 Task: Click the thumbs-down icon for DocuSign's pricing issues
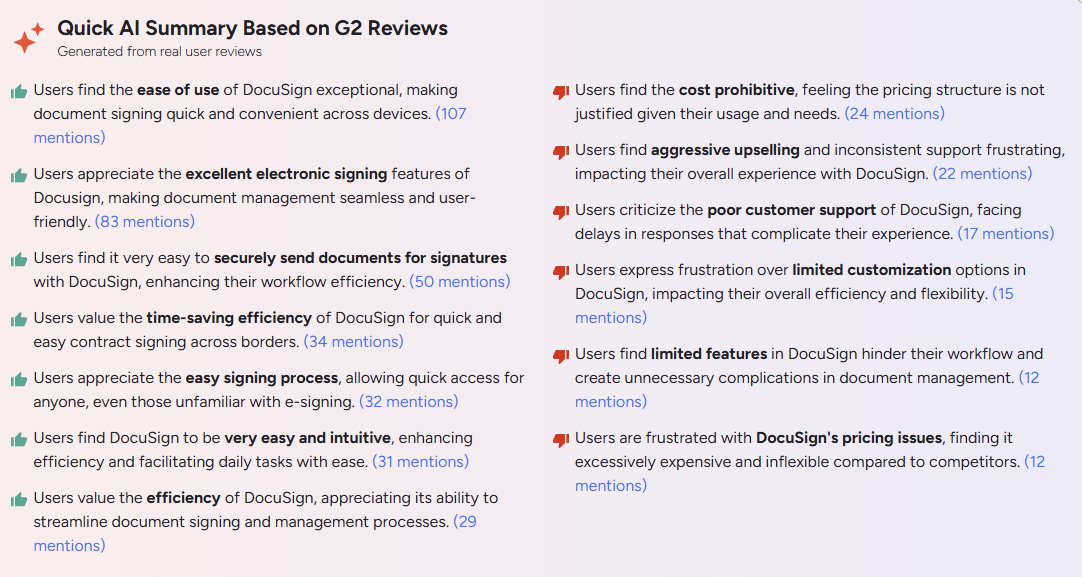[559, 438]
